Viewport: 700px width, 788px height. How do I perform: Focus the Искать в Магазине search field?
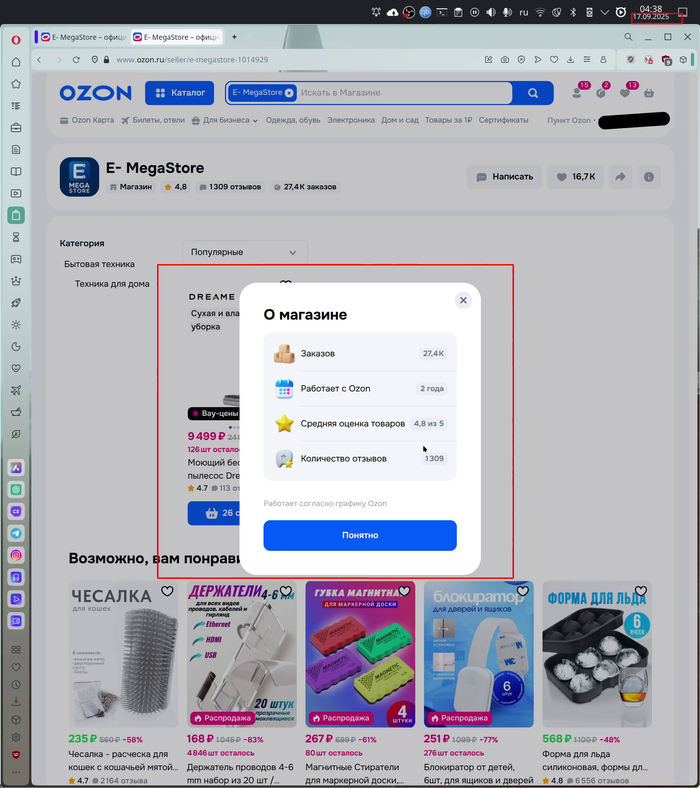pos(404,93)
